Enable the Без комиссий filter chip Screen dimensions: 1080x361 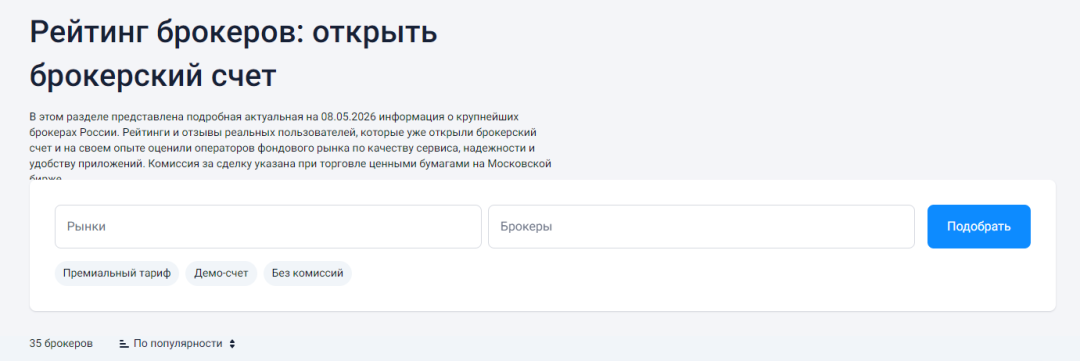pyautogui.click(x=307, y=274)
